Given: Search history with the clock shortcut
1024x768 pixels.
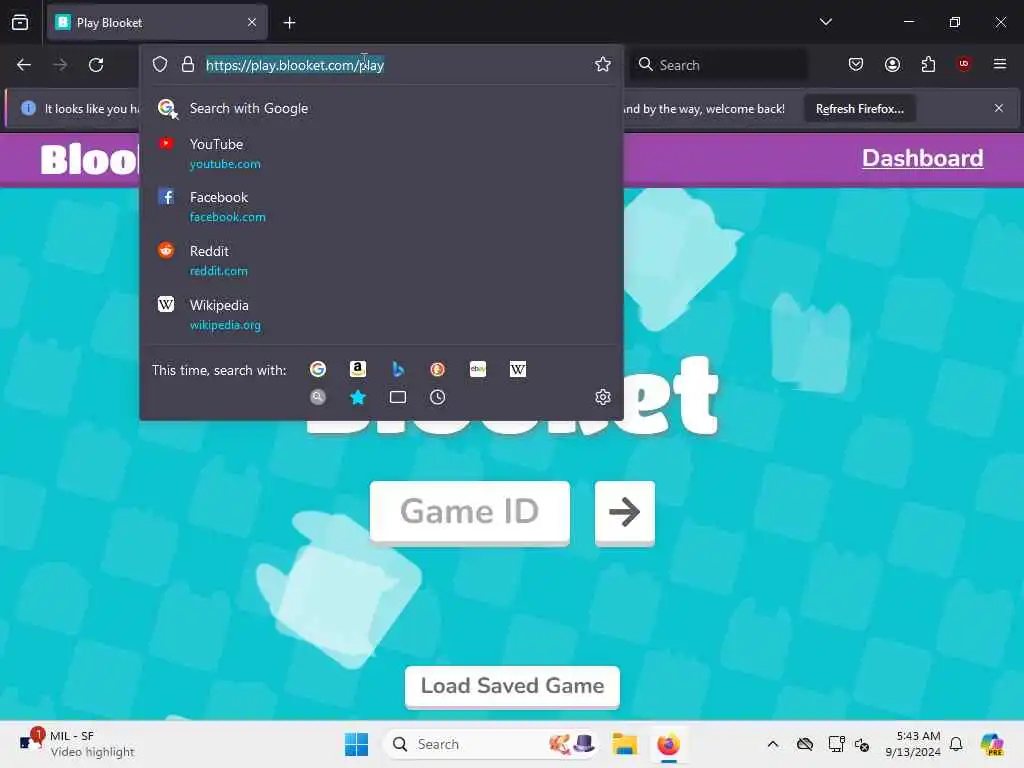Looking at the screenshot, I should click(x=438, y=397).
